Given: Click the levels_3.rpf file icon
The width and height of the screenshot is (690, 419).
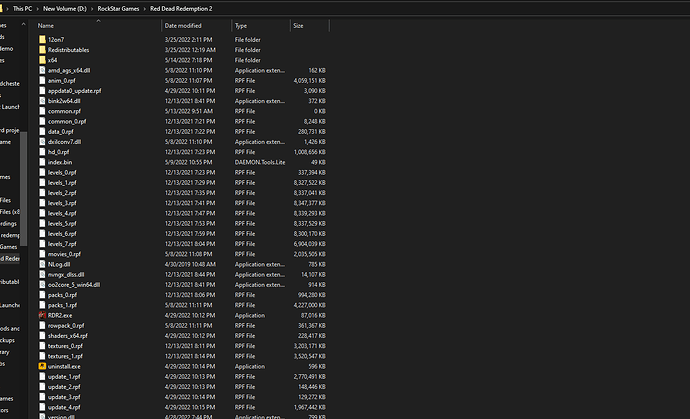Looking at the screenshot, I should [42, 203].
